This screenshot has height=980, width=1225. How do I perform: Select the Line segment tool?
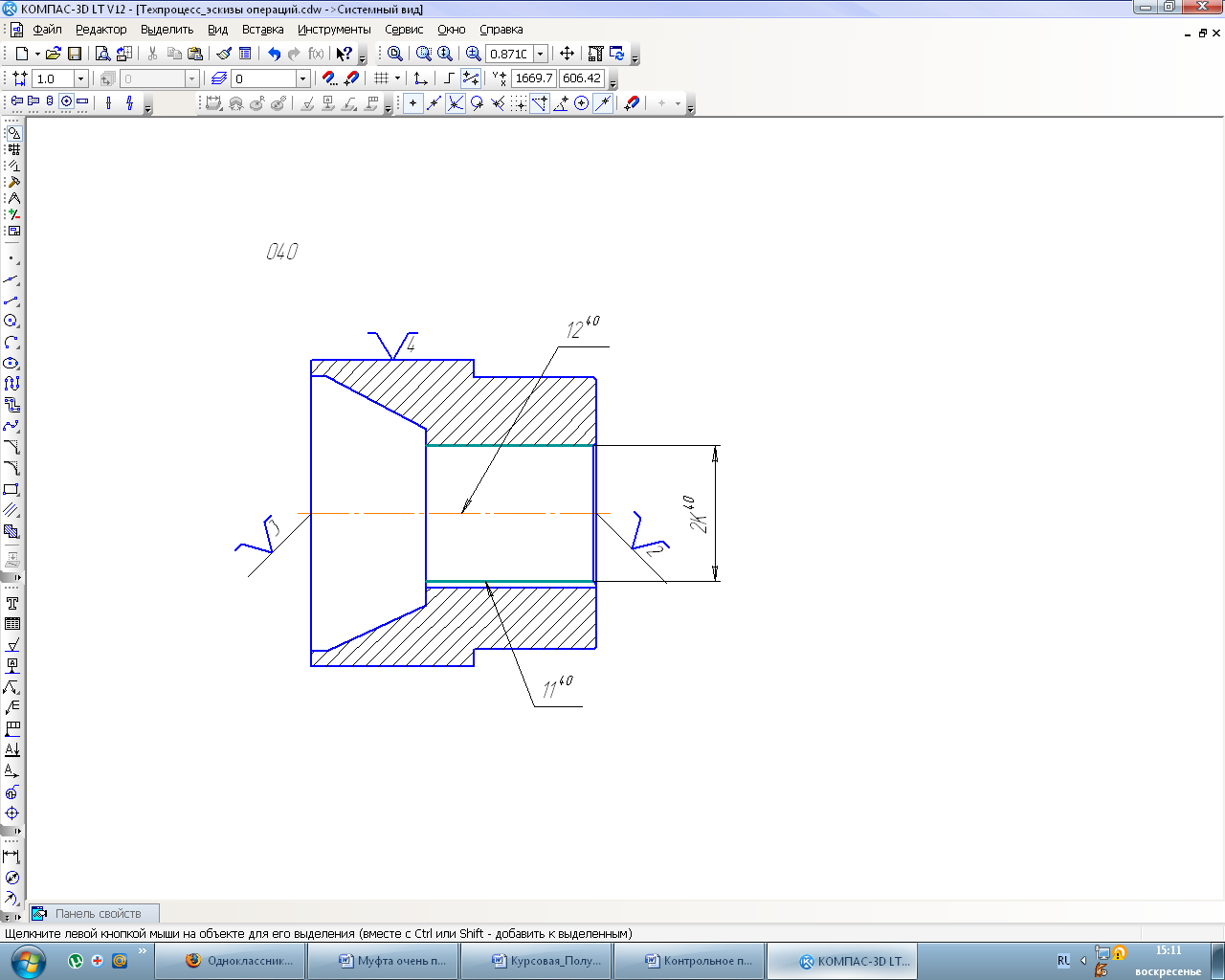point(11,301)
